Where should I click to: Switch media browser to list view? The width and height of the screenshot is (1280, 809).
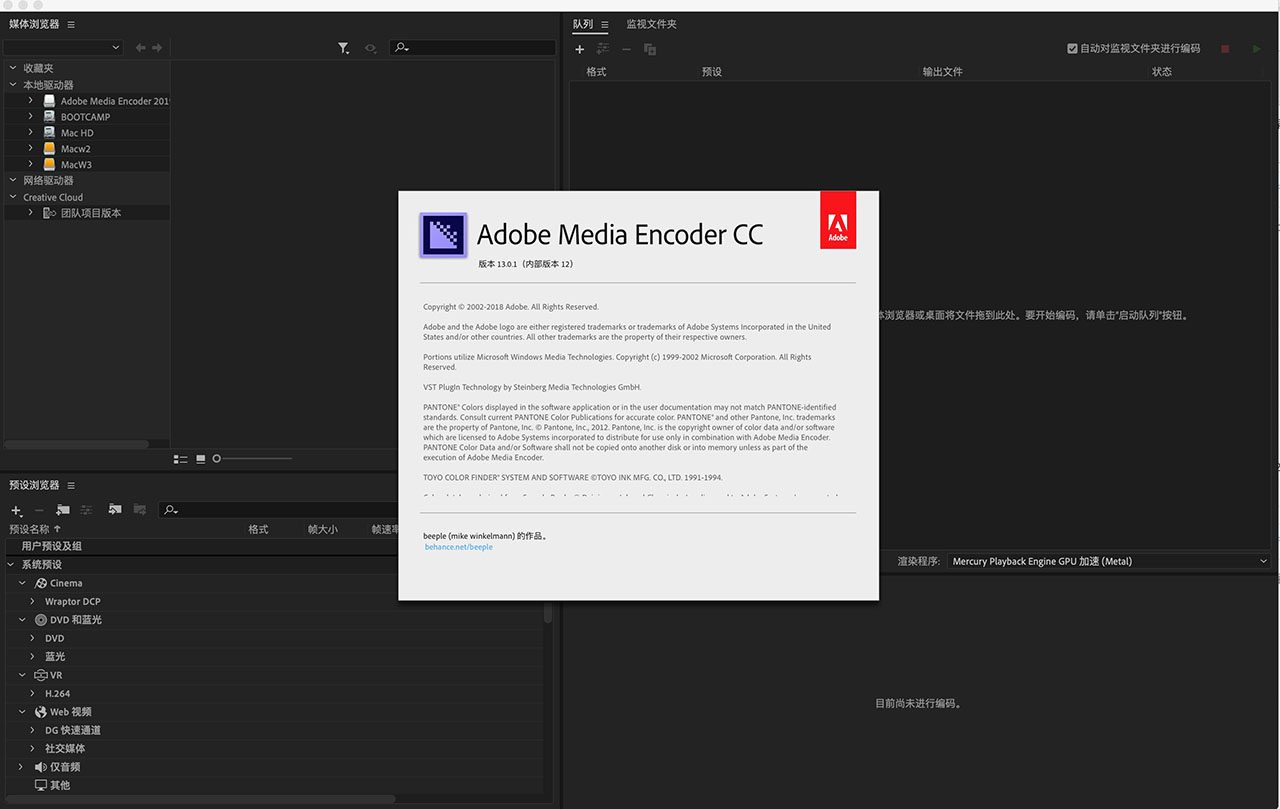pyautogui.click(x=181, y=459)
